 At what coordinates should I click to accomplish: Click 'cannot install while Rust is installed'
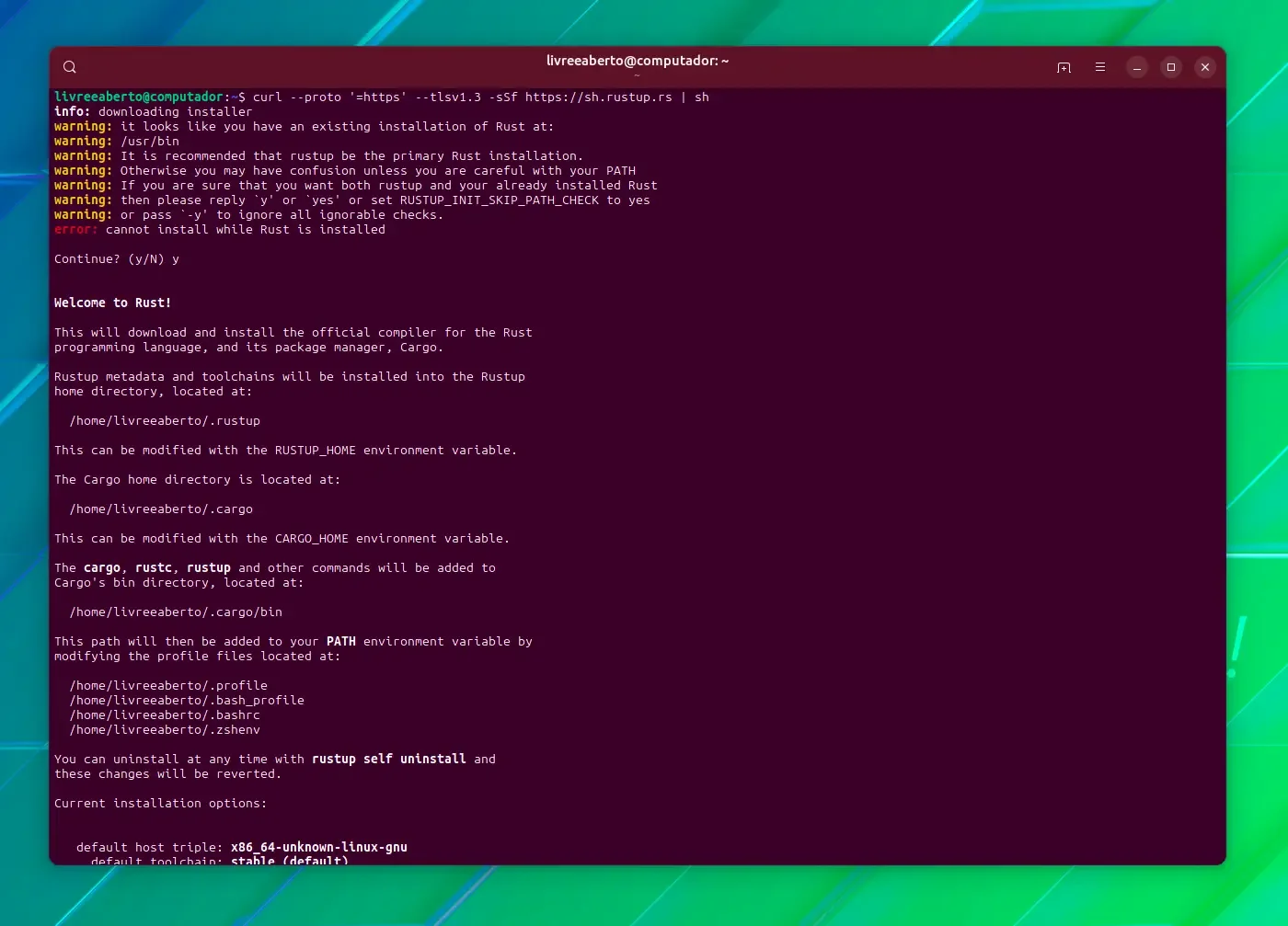click(246, 230)
